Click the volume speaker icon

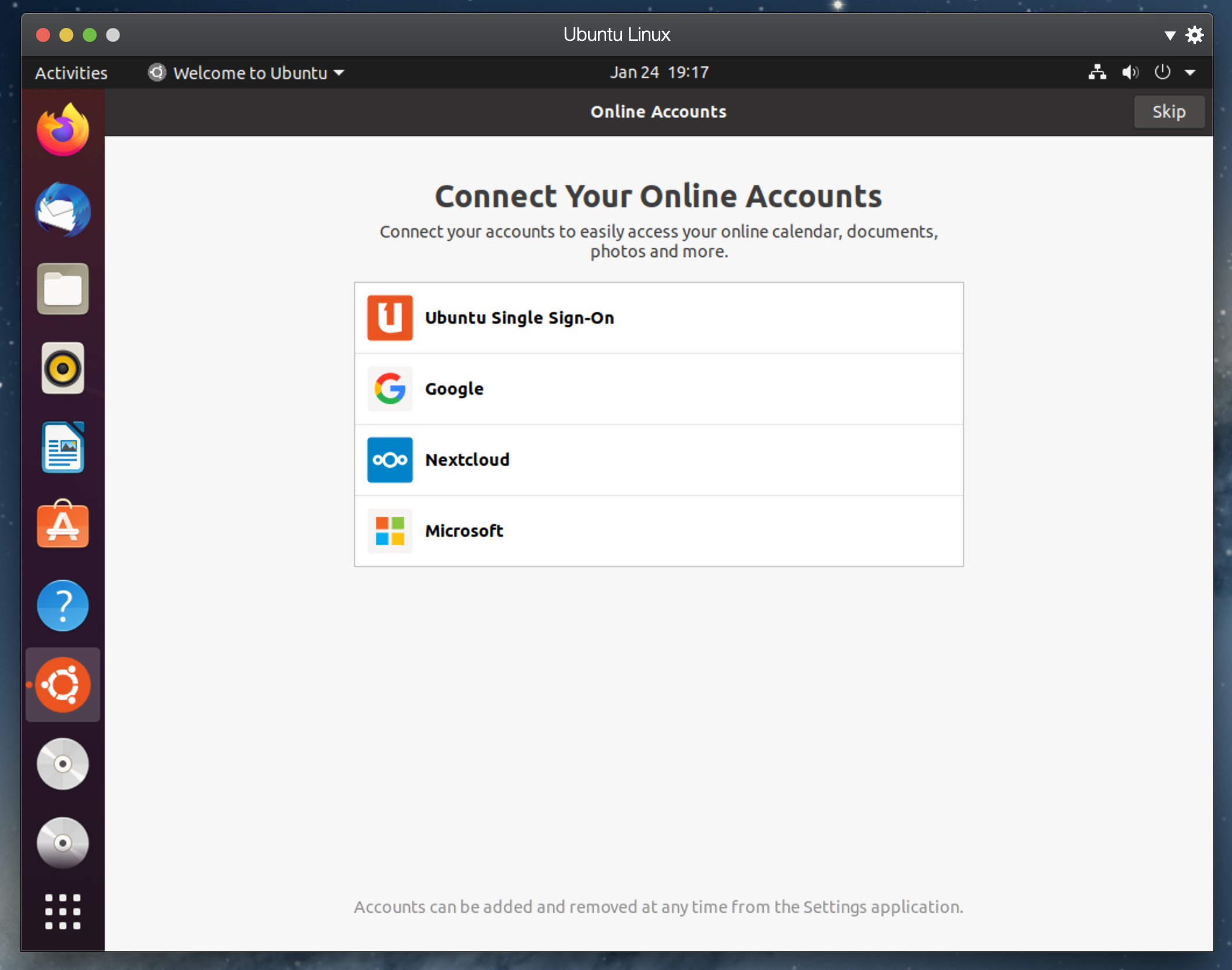click(x=1130, y=72)
